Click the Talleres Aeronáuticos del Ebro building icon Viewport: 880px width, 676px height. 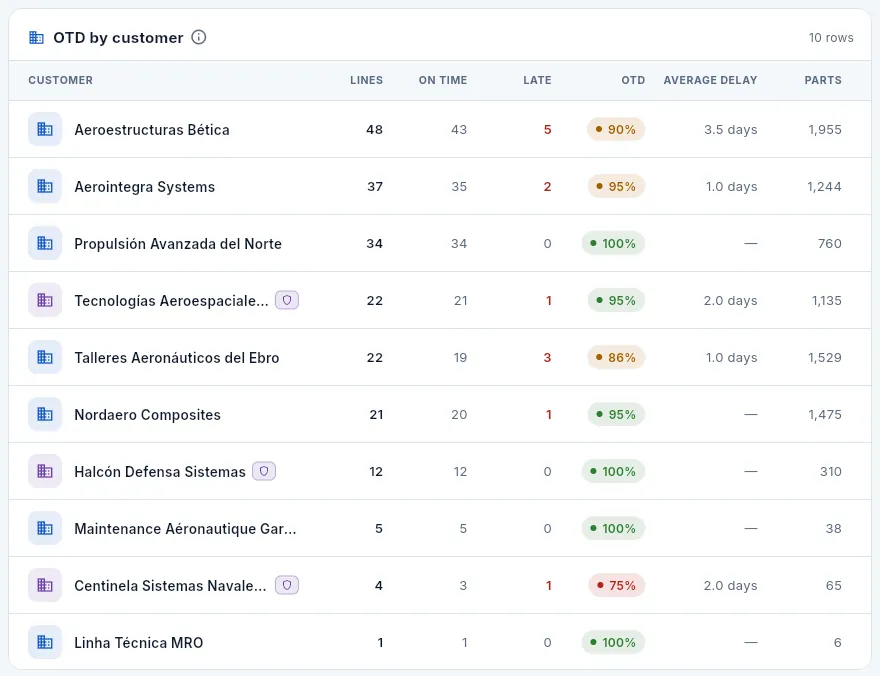(45, 357)
